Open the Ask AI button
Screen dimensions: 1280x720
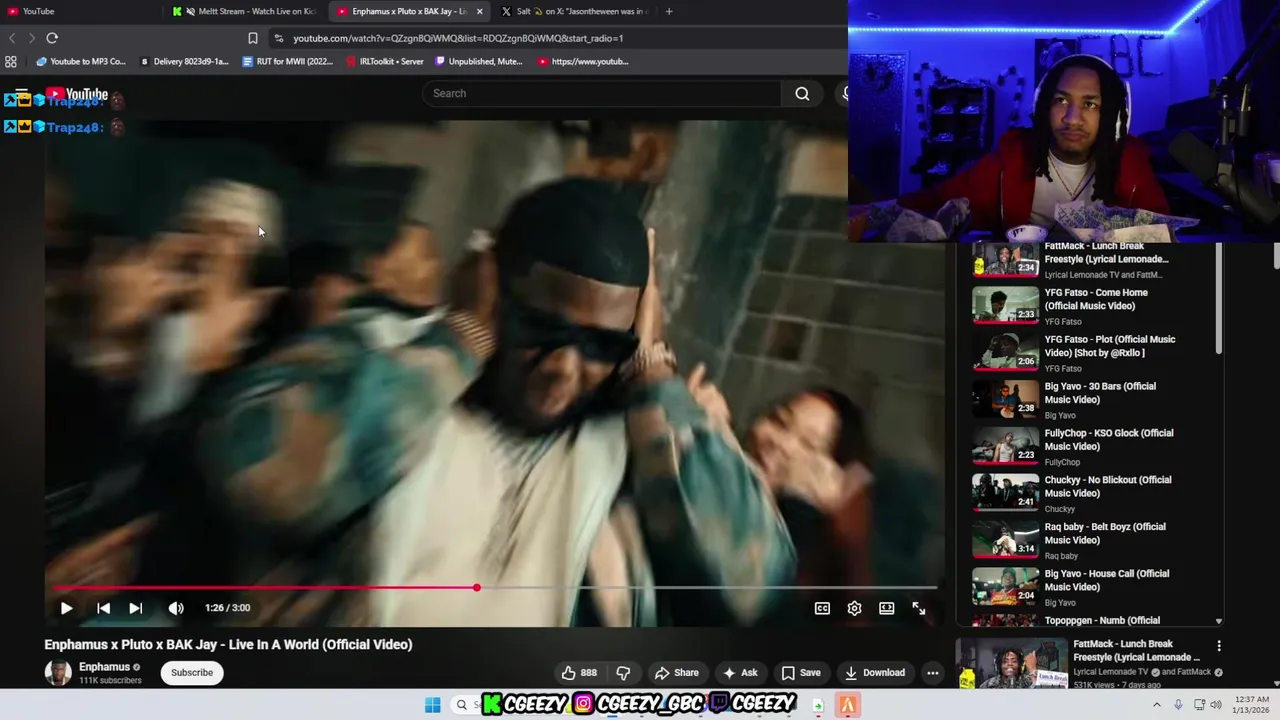coord(740,673)
